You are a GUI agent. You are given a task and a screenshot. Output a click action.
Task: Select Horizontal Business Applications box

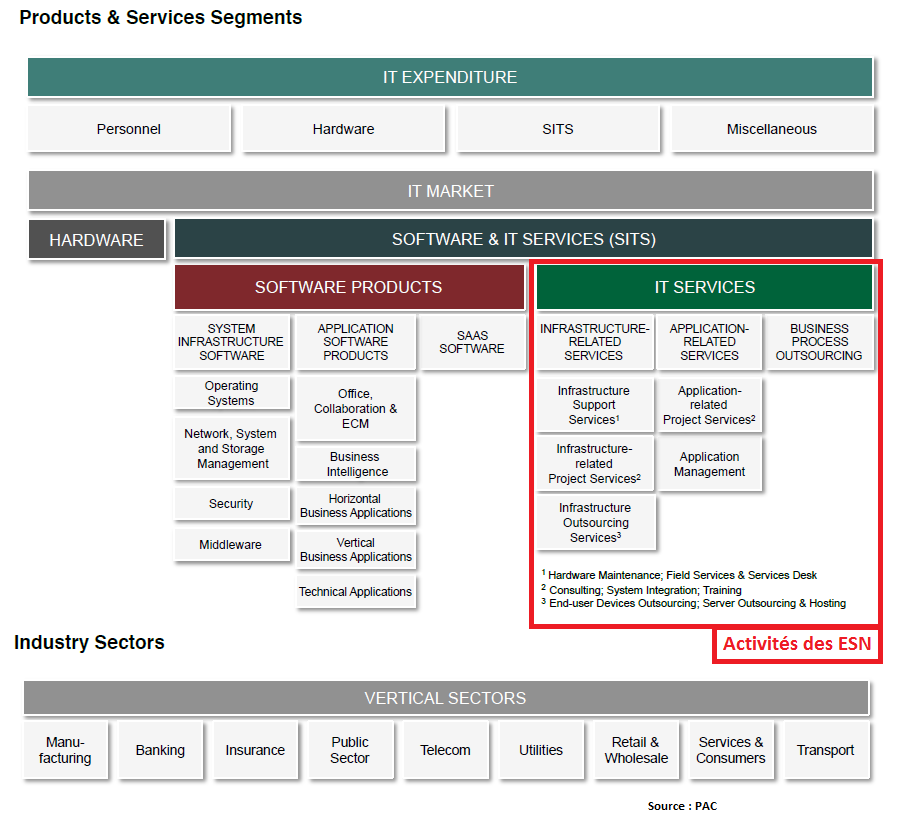(356, 506)
